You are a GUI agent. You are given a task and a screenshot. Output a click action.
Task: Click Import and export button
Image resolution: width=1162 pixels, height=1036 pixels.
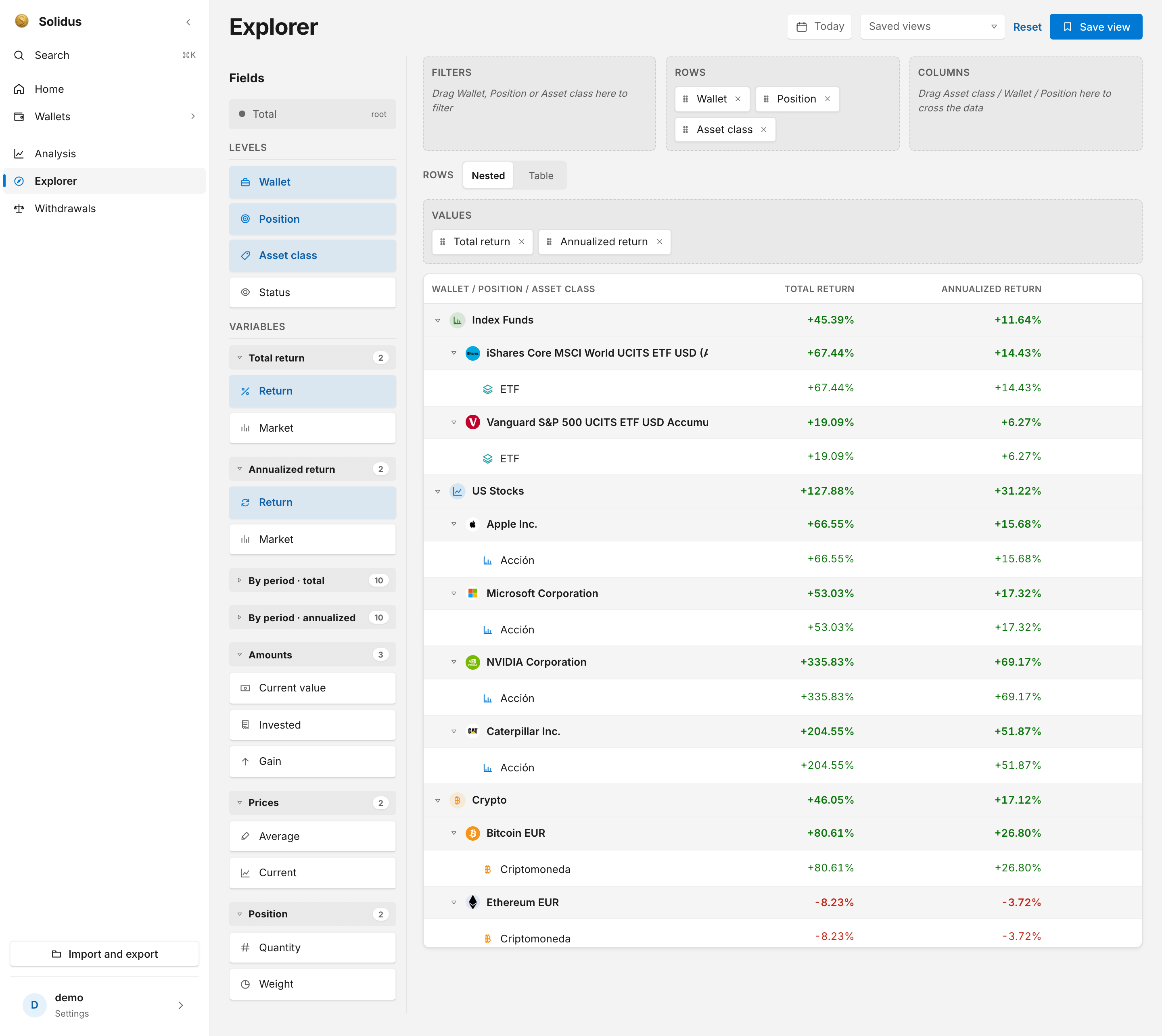coord(105,954)
